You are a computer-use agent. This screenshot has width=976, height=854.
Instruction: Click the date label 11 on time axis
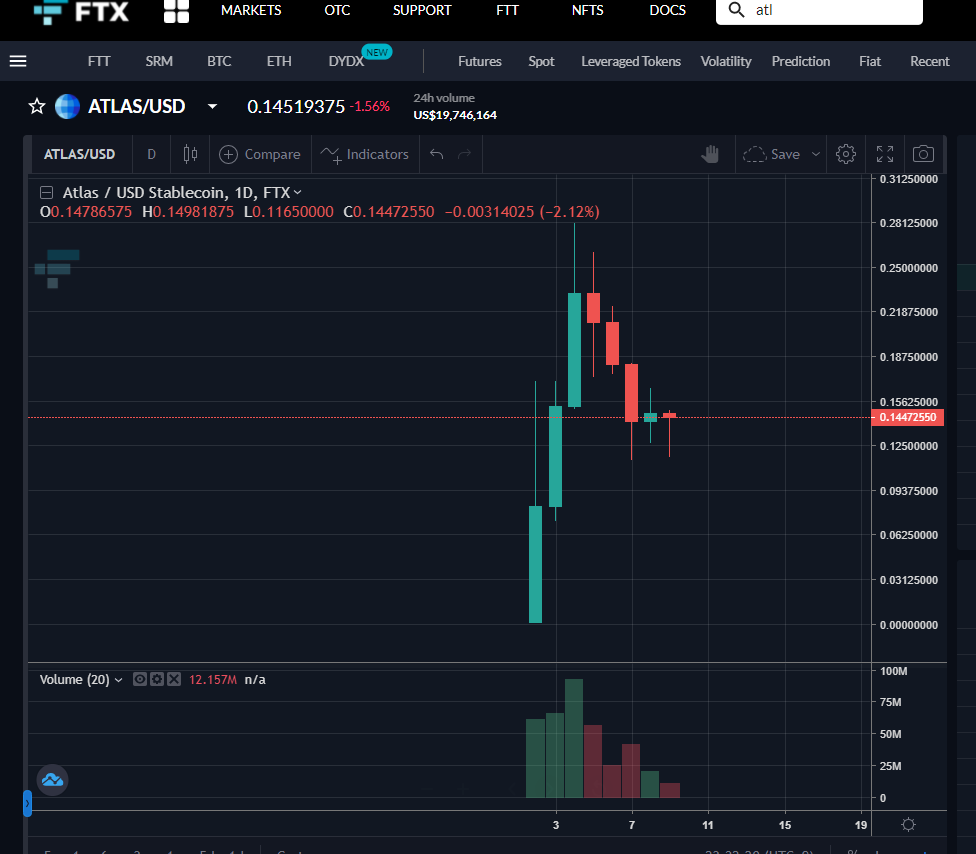tap(708, 825)
